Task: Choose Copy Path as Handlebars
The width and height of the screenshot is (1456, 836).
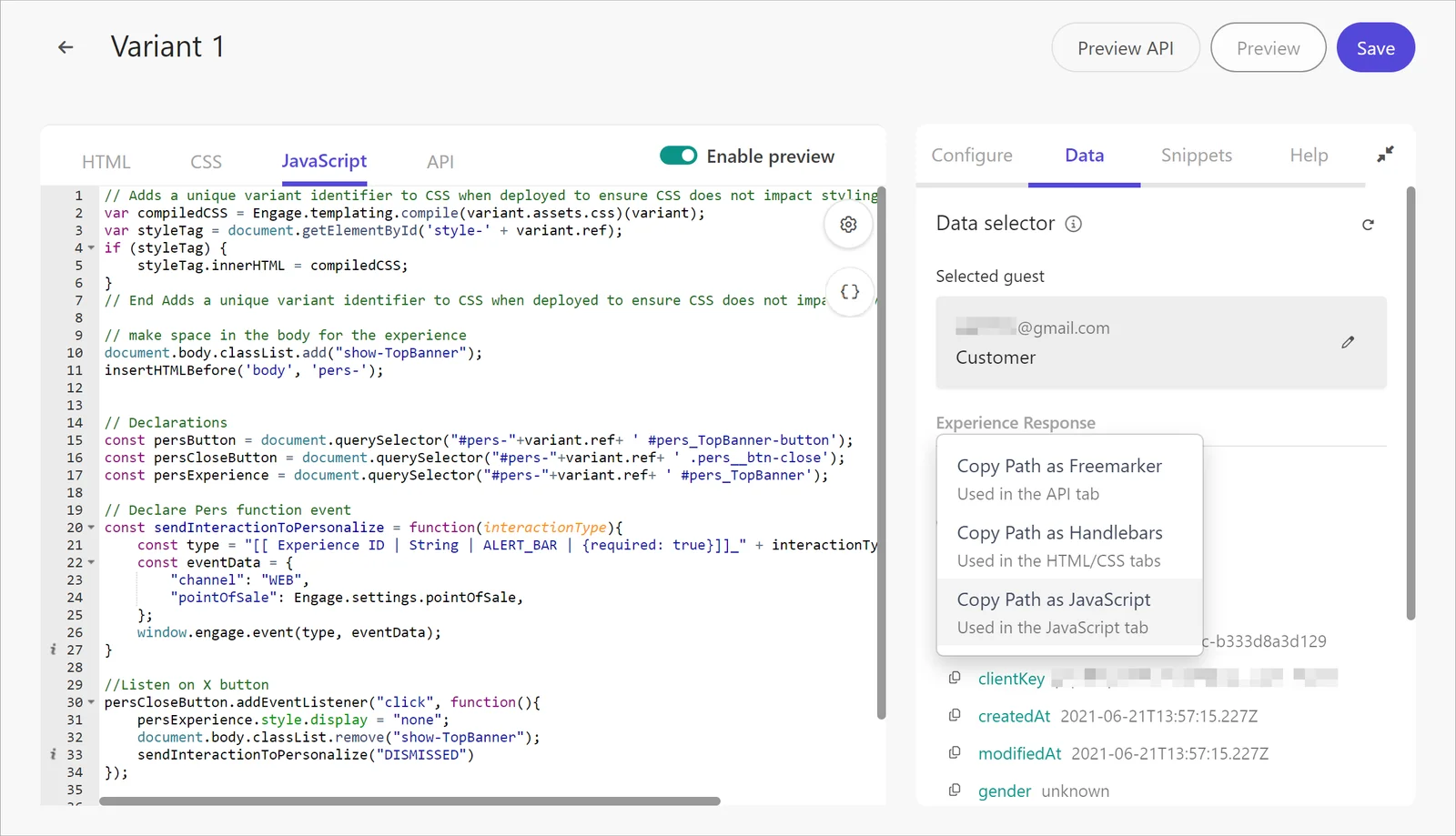Action: pos(1069,546)
